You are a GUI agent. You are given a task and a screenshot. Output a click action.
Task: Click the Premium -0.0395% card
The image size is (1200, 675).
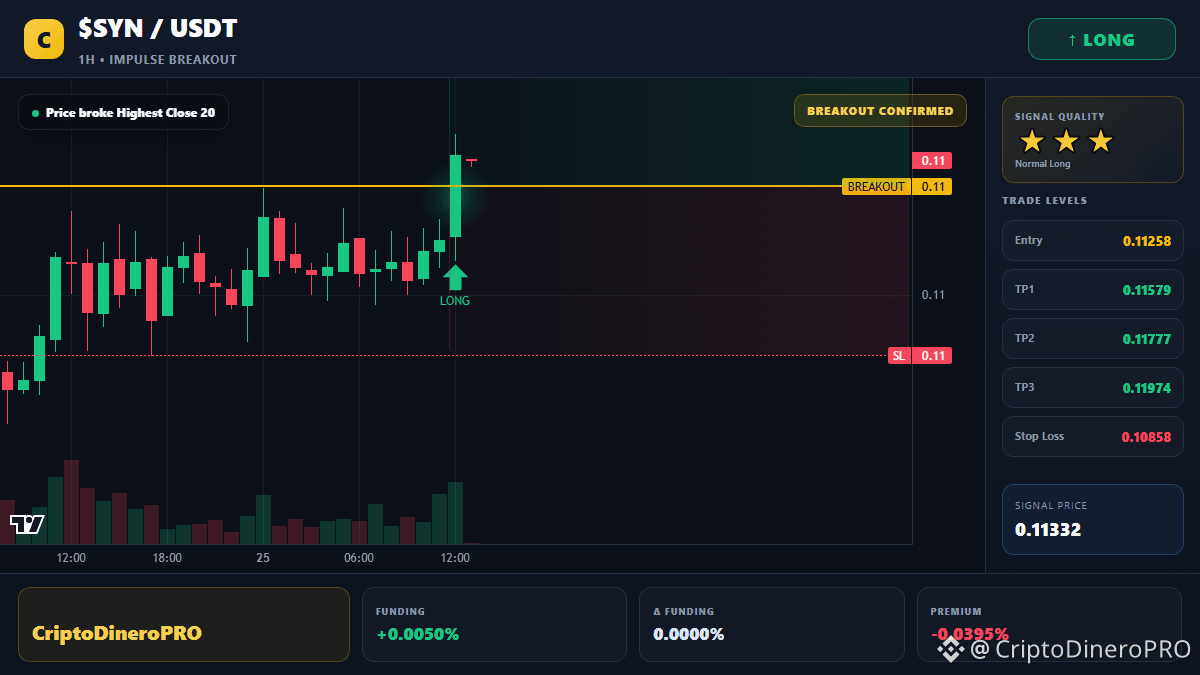tap(1049, 624)
